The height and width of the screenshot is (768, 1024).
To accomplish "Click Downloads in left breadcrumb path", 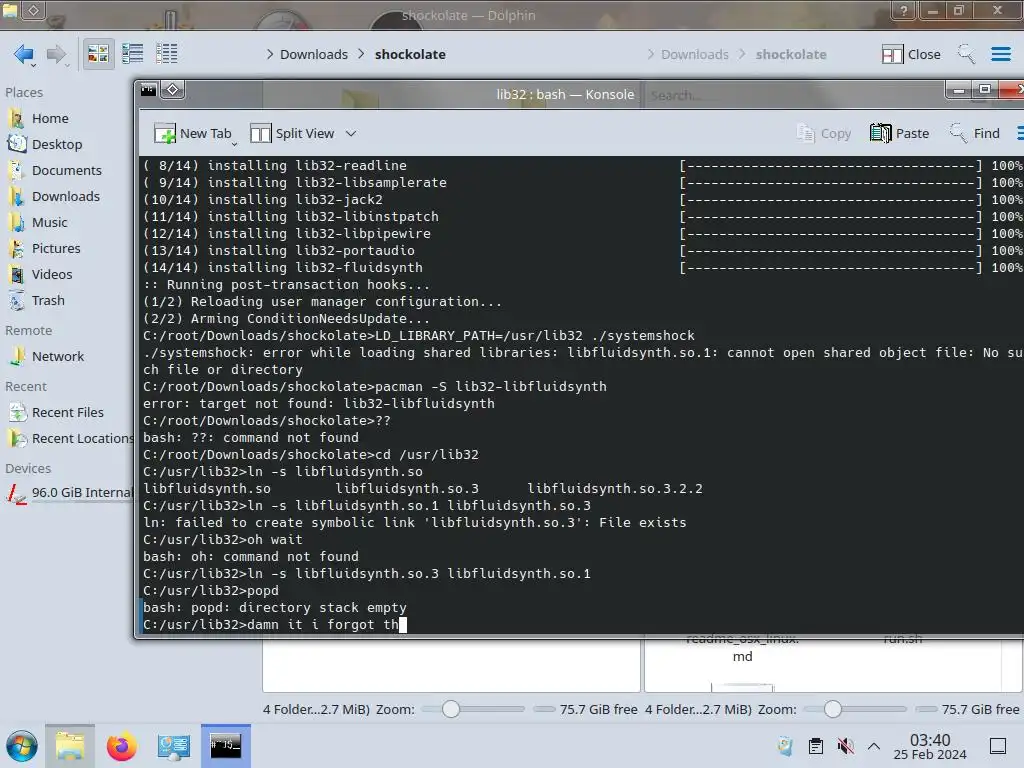I will (313, 54).
